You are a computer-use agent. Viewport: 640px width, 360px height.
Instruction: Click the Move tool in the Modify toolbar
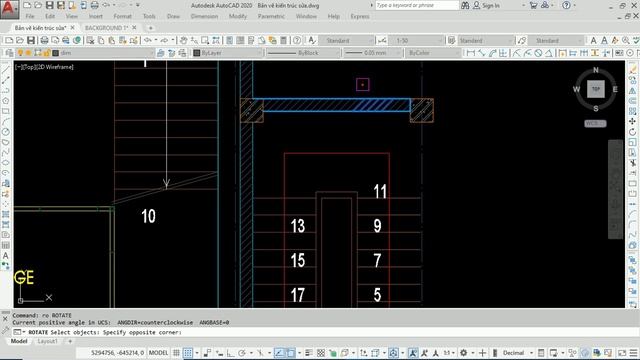pos(632,121)
